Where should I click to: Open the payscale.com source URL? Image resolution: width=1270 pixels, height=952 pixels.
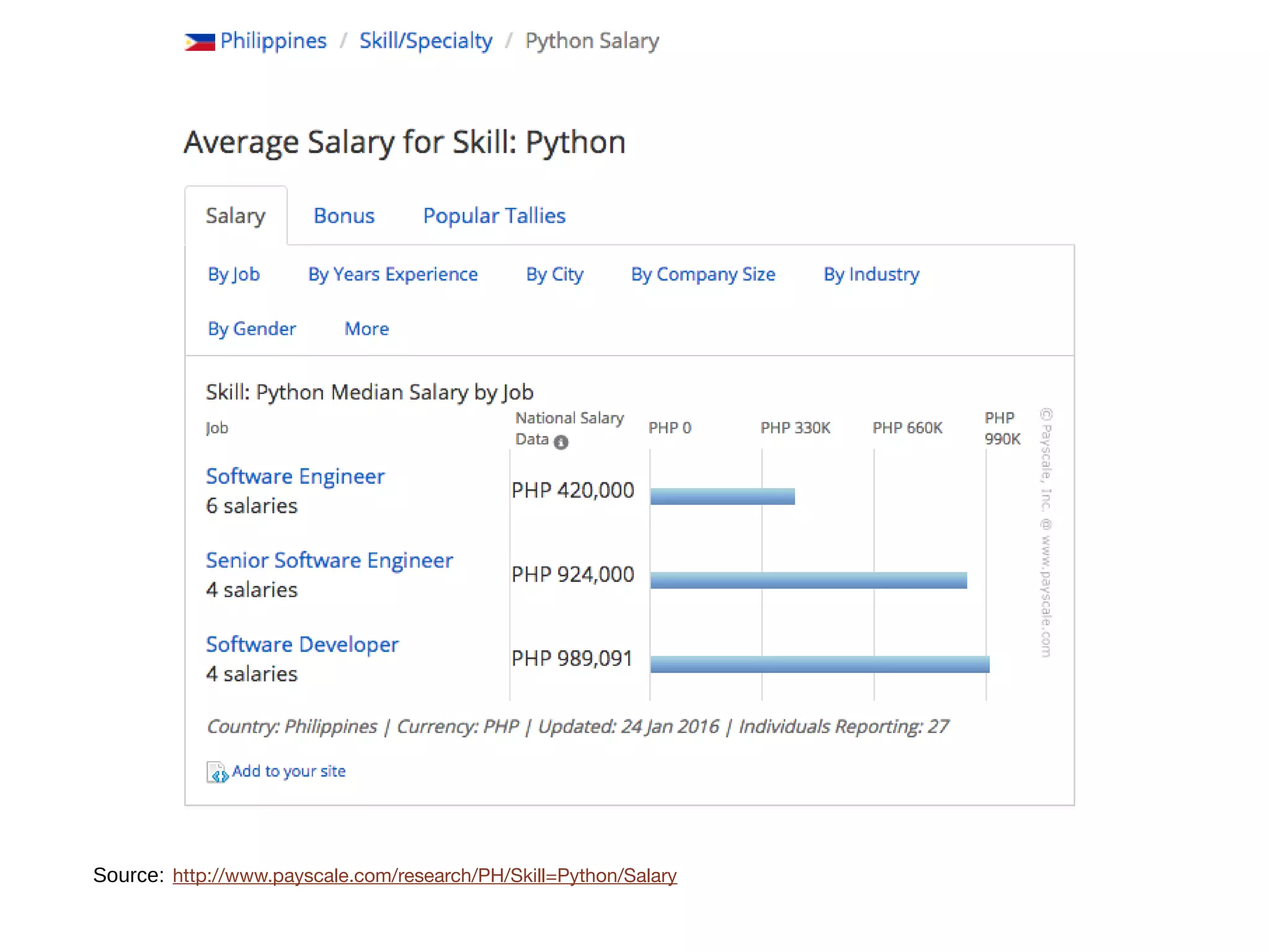pos(425,875)
